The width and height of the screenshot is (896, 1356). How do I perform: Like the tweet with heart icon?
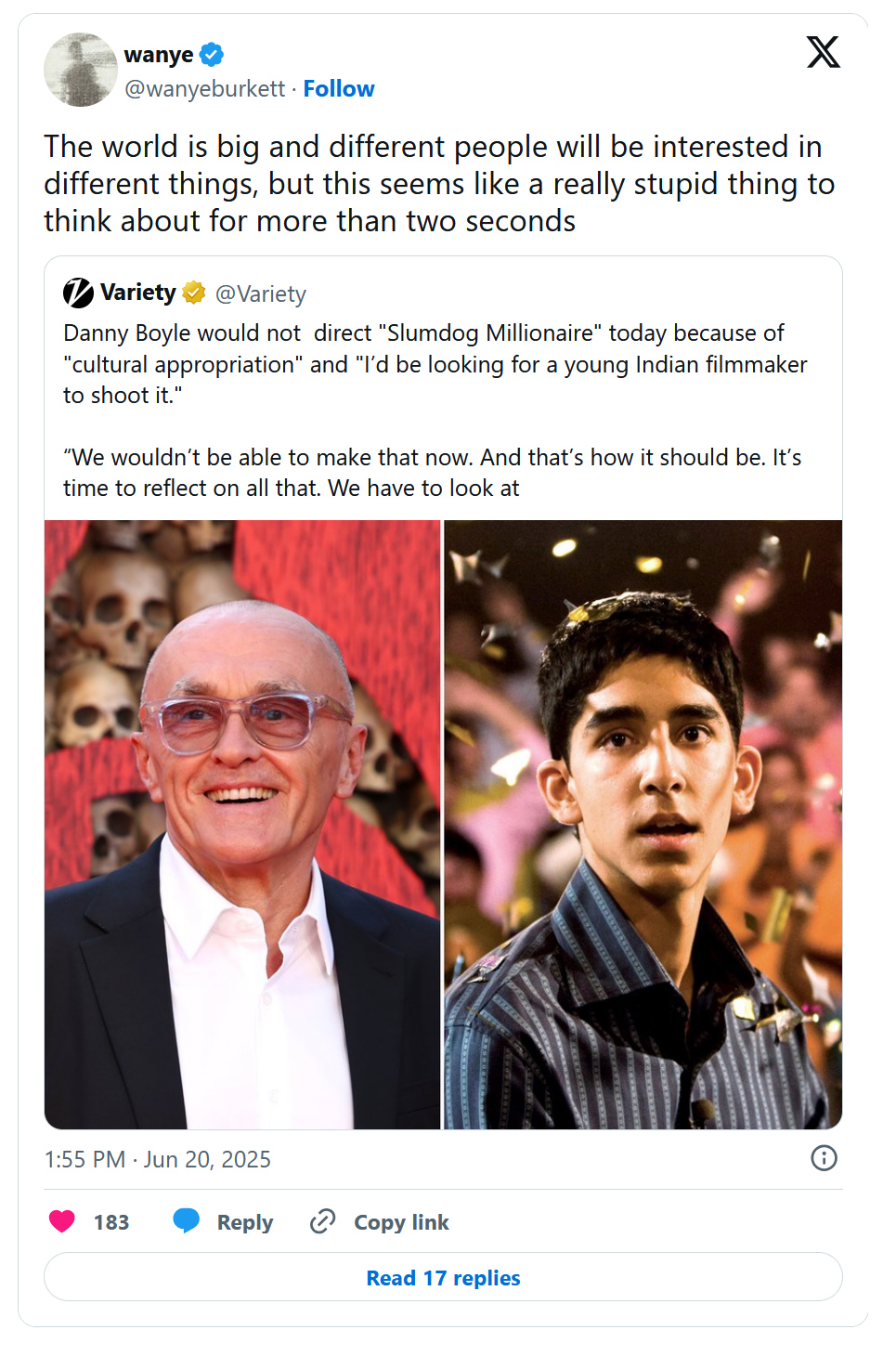(62, 1222)
